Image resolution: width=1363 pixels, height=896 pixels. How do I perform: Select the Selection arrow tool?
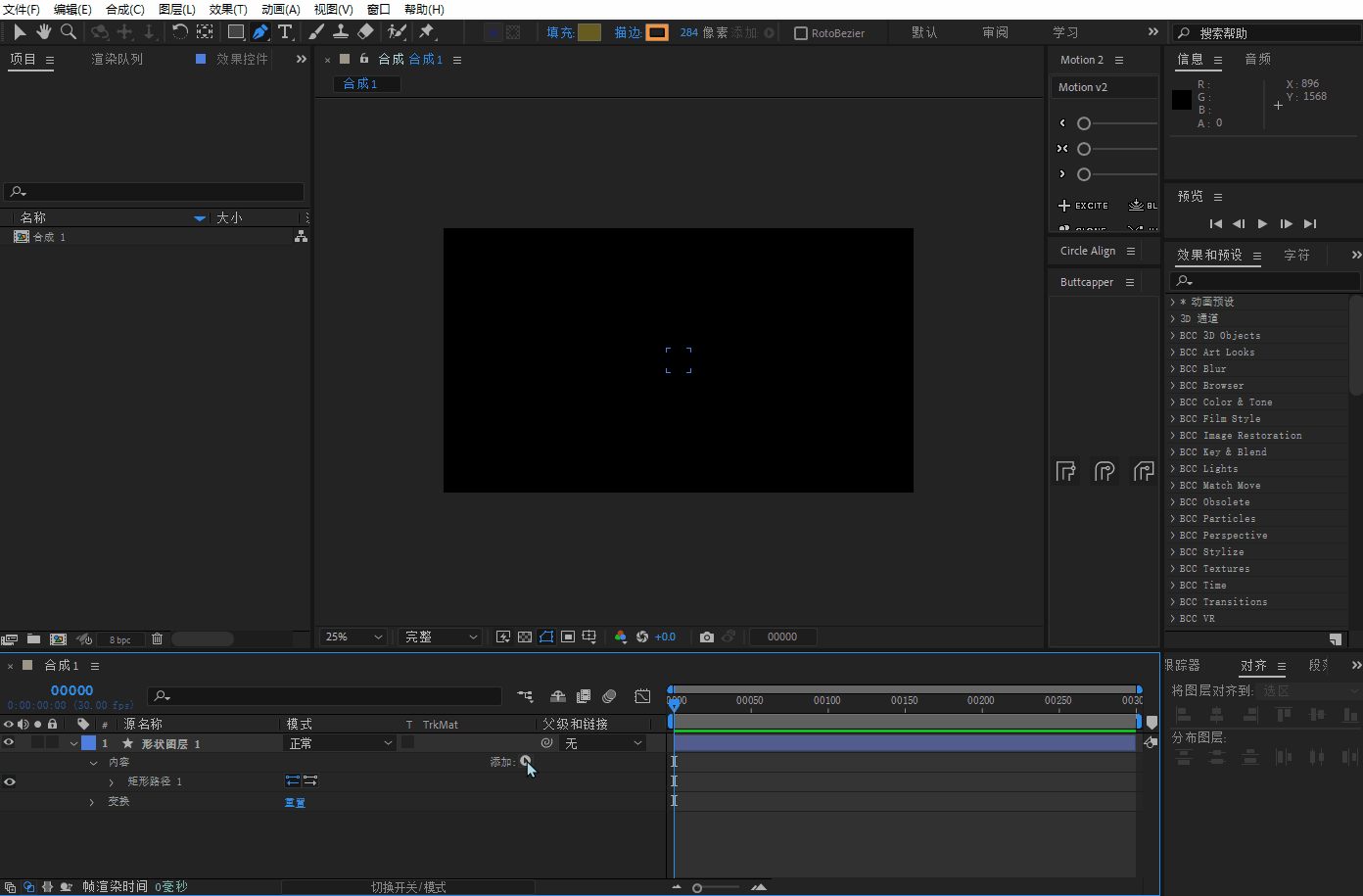coord(20,32)
